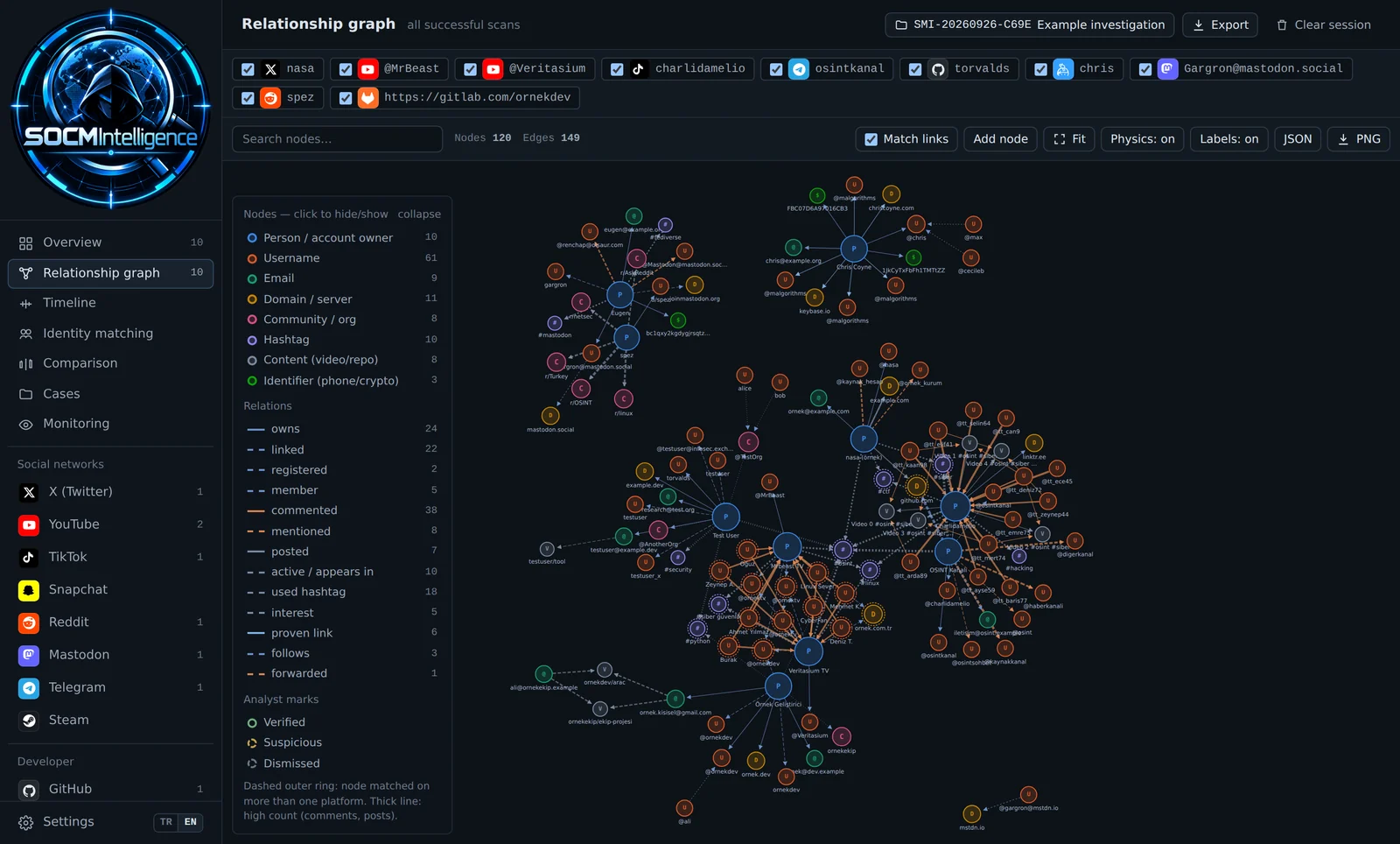Screen dimensions: 1400x844
Task: Click the GitHub developer icon in sidebar
Action: 29,790
